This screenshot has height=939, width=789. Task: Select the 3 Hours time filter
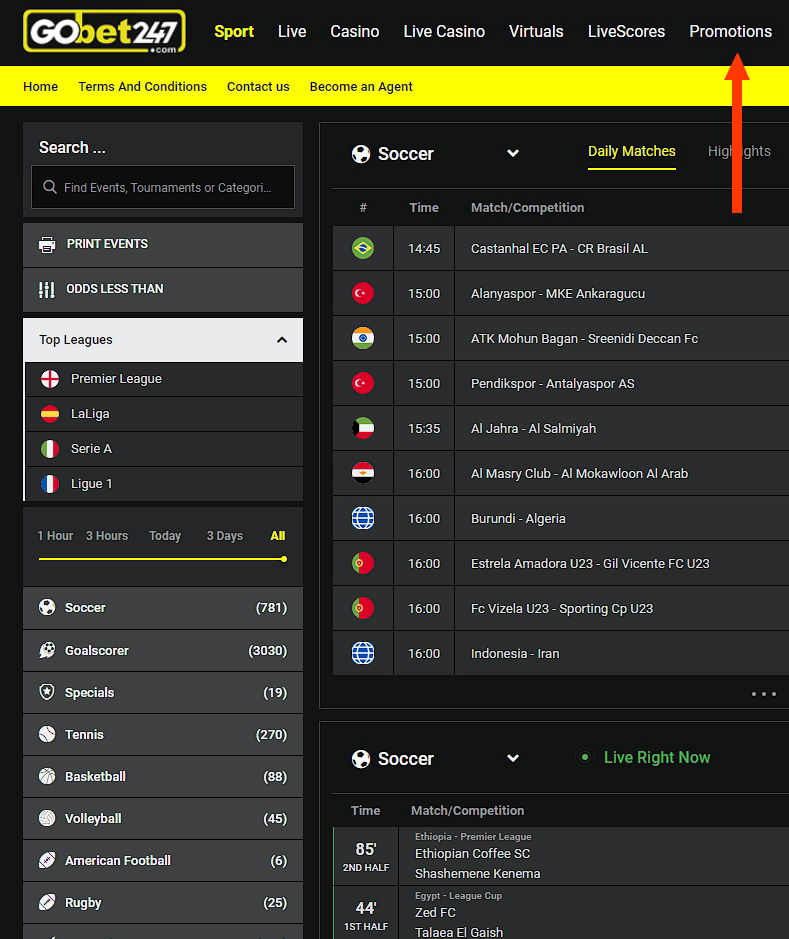pos(107,536)
